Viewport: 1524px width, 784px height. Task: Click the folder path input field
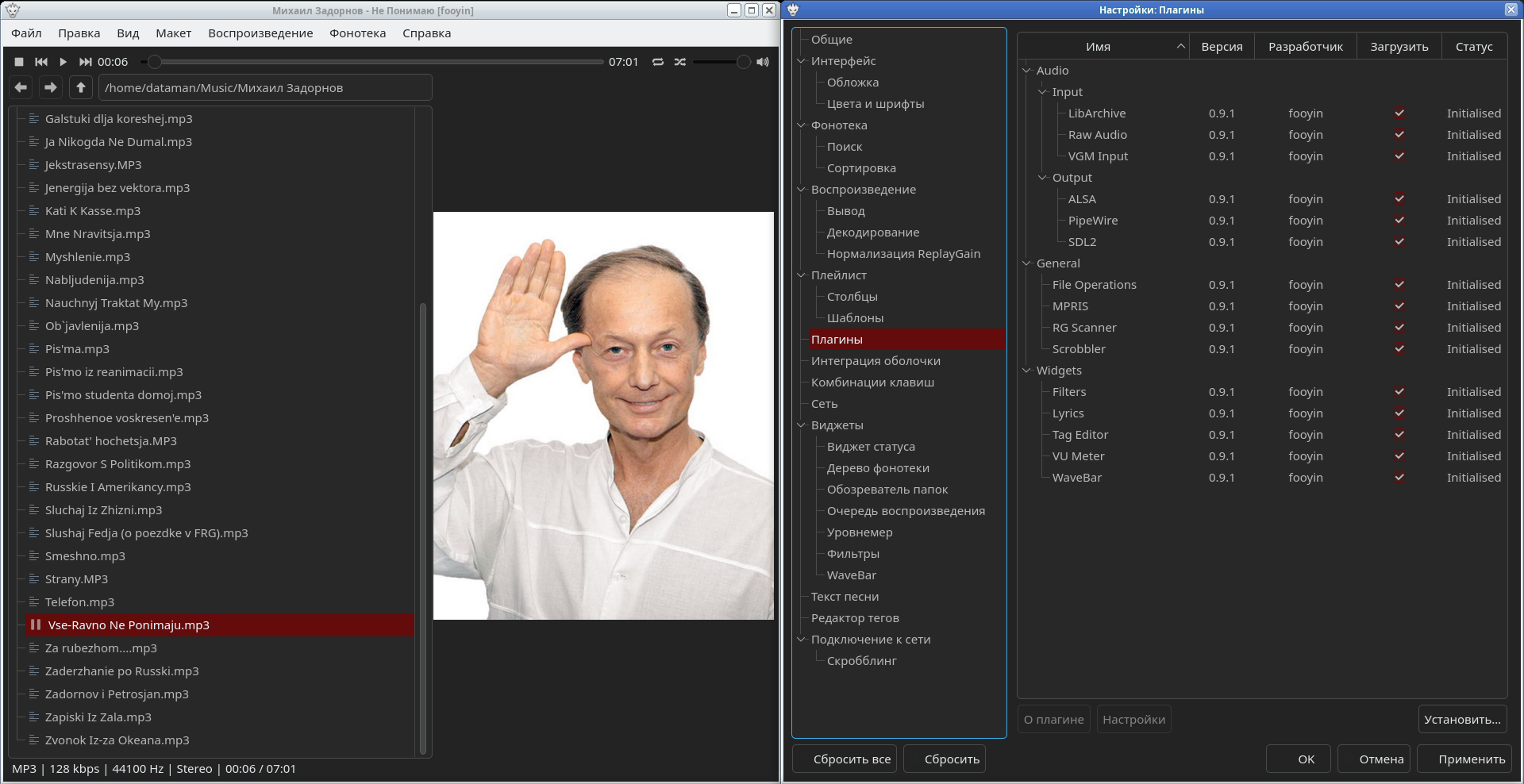(x=265, y=87)
